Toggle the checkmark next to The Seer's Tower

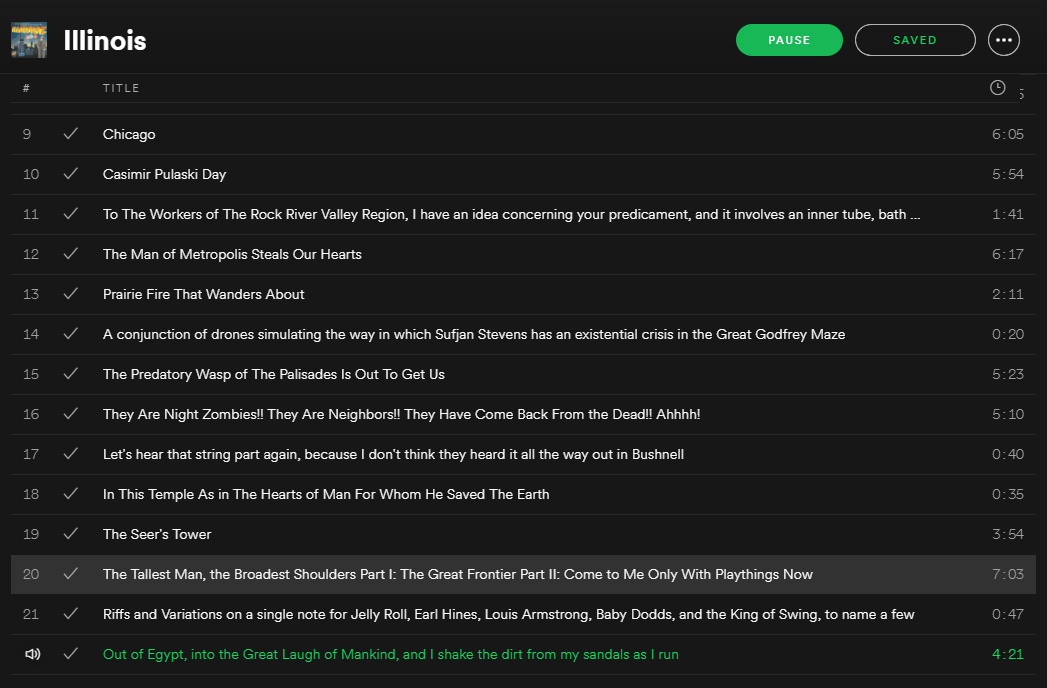[70, 534]
